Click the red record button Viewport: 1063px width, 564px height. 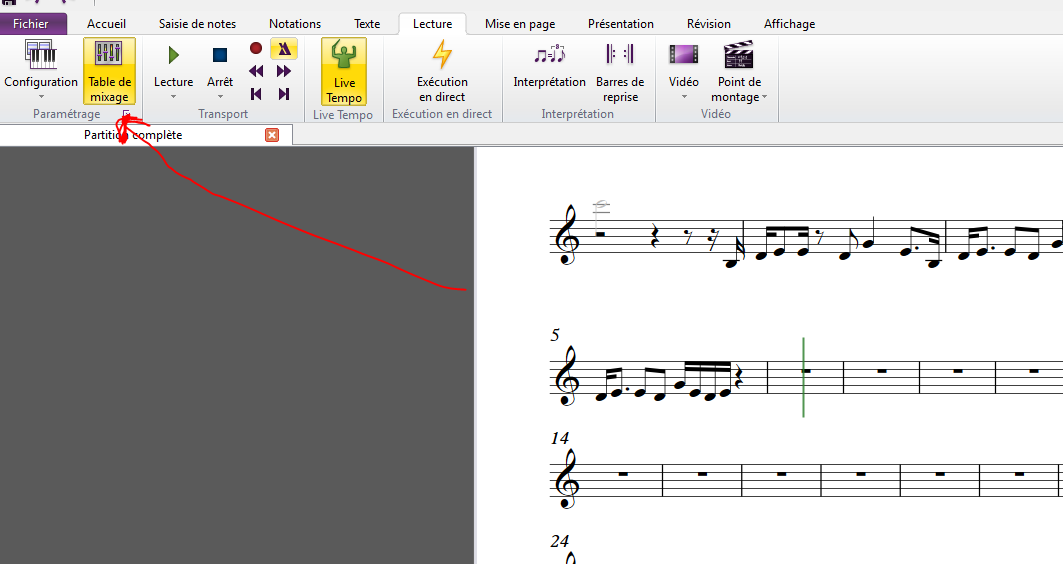pyautogui.click(x=256, y=48)
